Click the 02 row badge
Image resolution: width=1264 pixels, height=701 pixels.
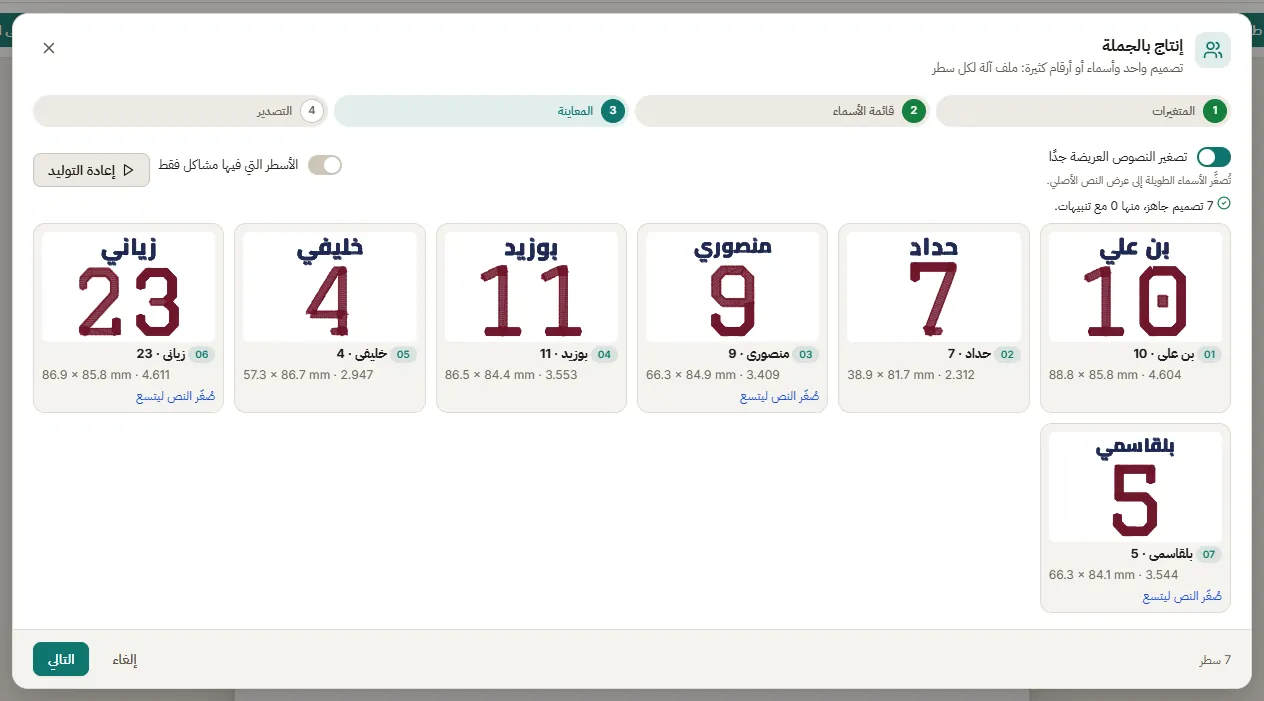(1008, 355)
